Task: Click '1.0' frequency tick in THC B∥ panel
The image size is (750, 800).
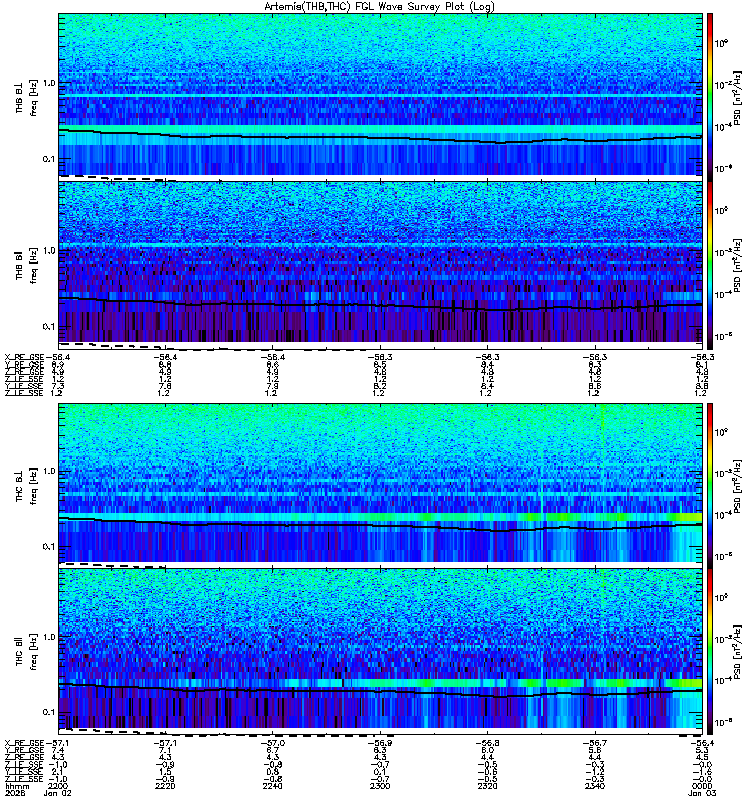Action: pyautogui.click(x=49, y=637)
